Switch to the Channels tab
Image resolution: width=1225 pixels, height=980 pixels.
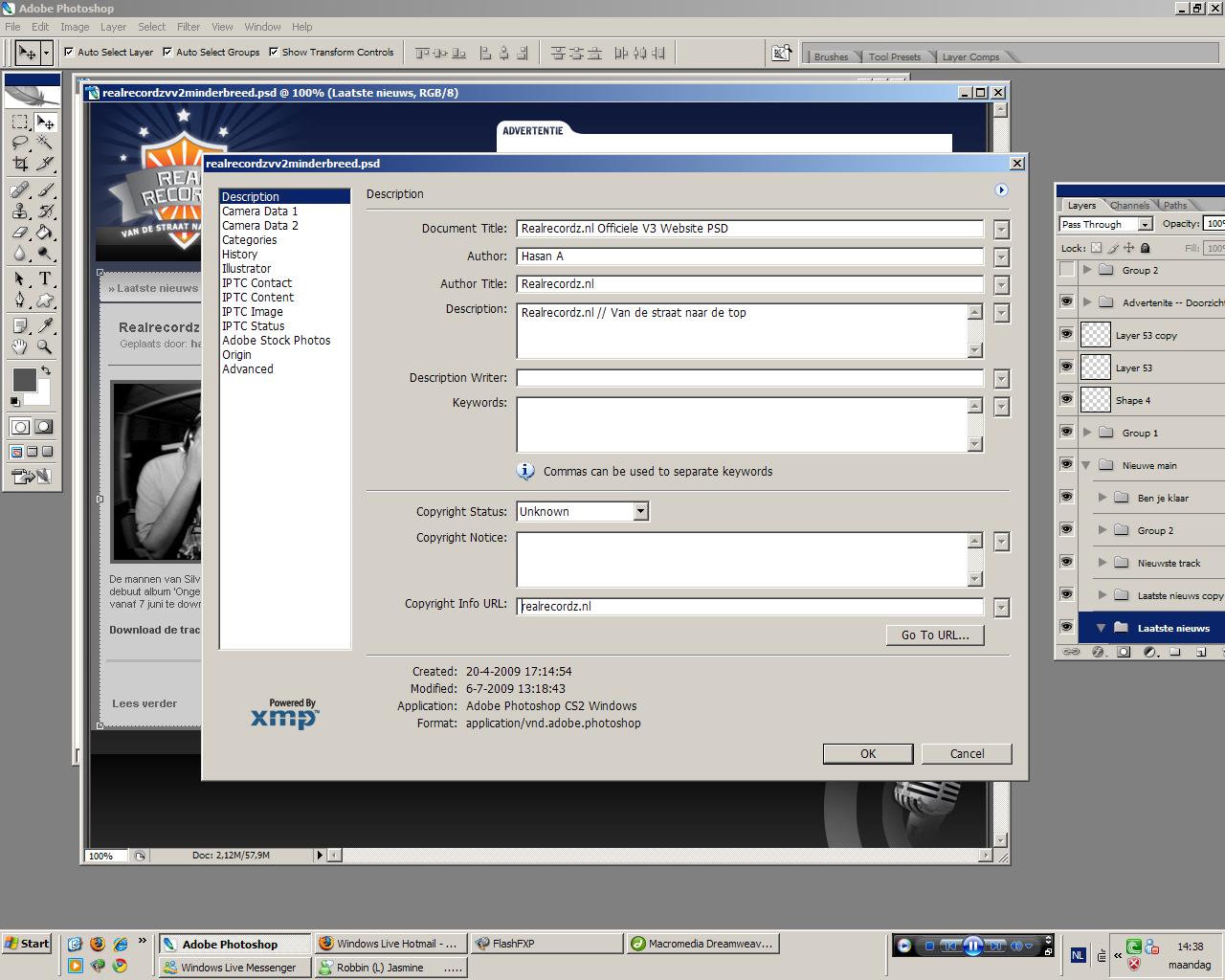(x=1130, y=205)
